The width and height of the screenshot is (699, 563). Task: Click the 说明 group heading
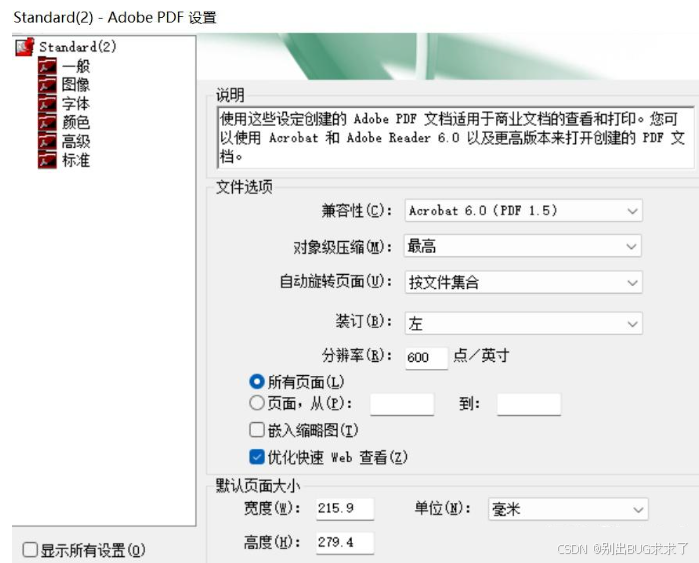point(230,95)
